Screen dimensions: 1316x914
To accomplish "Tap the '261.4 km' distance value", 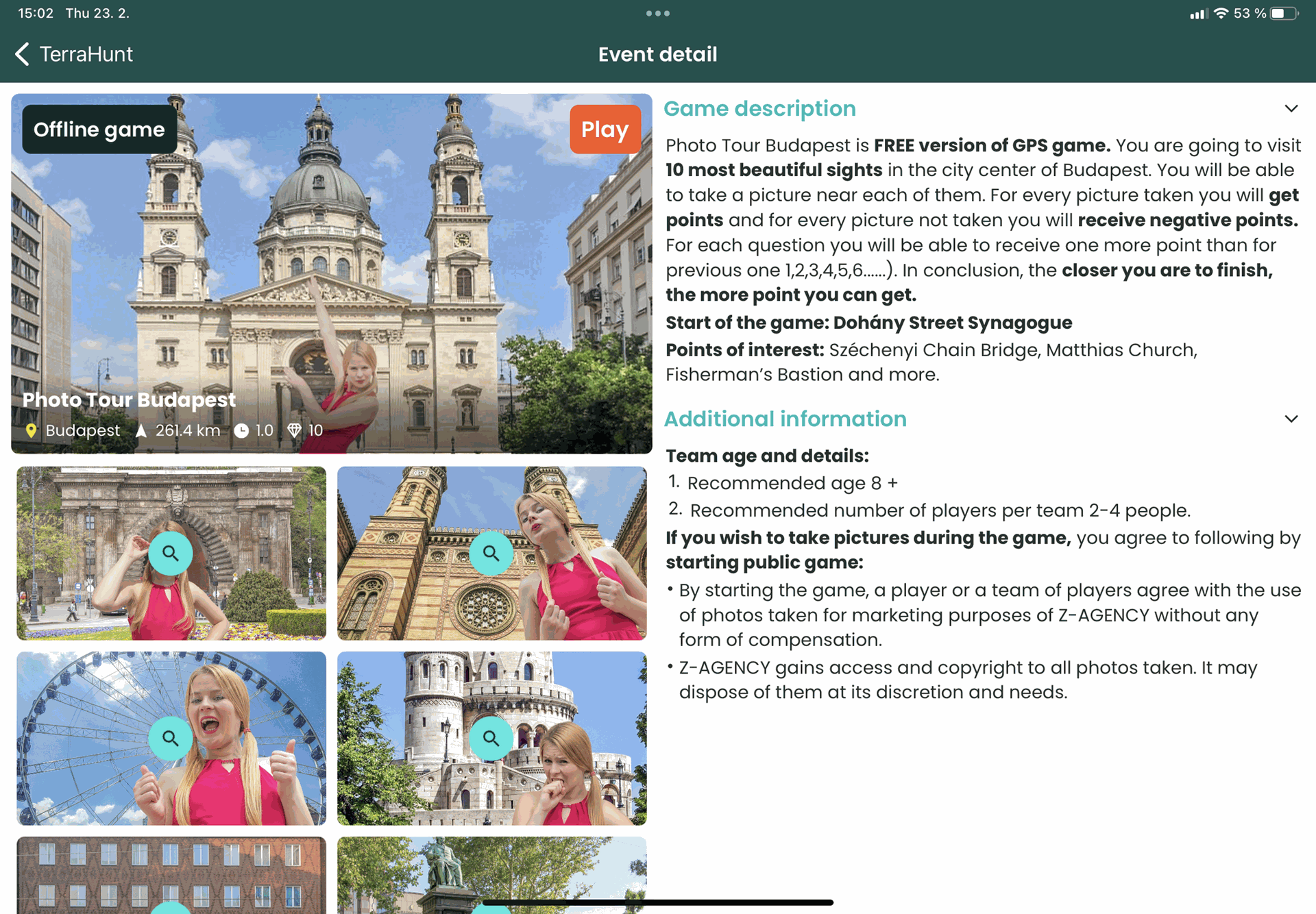I will pos(188,430).
